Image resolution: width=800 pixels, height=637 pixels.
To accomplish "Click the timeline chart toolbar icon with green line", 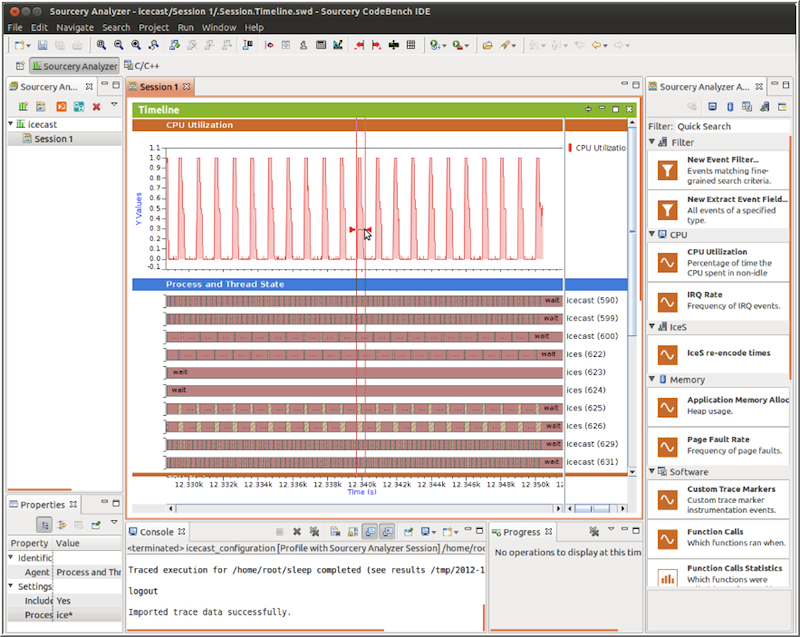I will [x=337, y=45].
